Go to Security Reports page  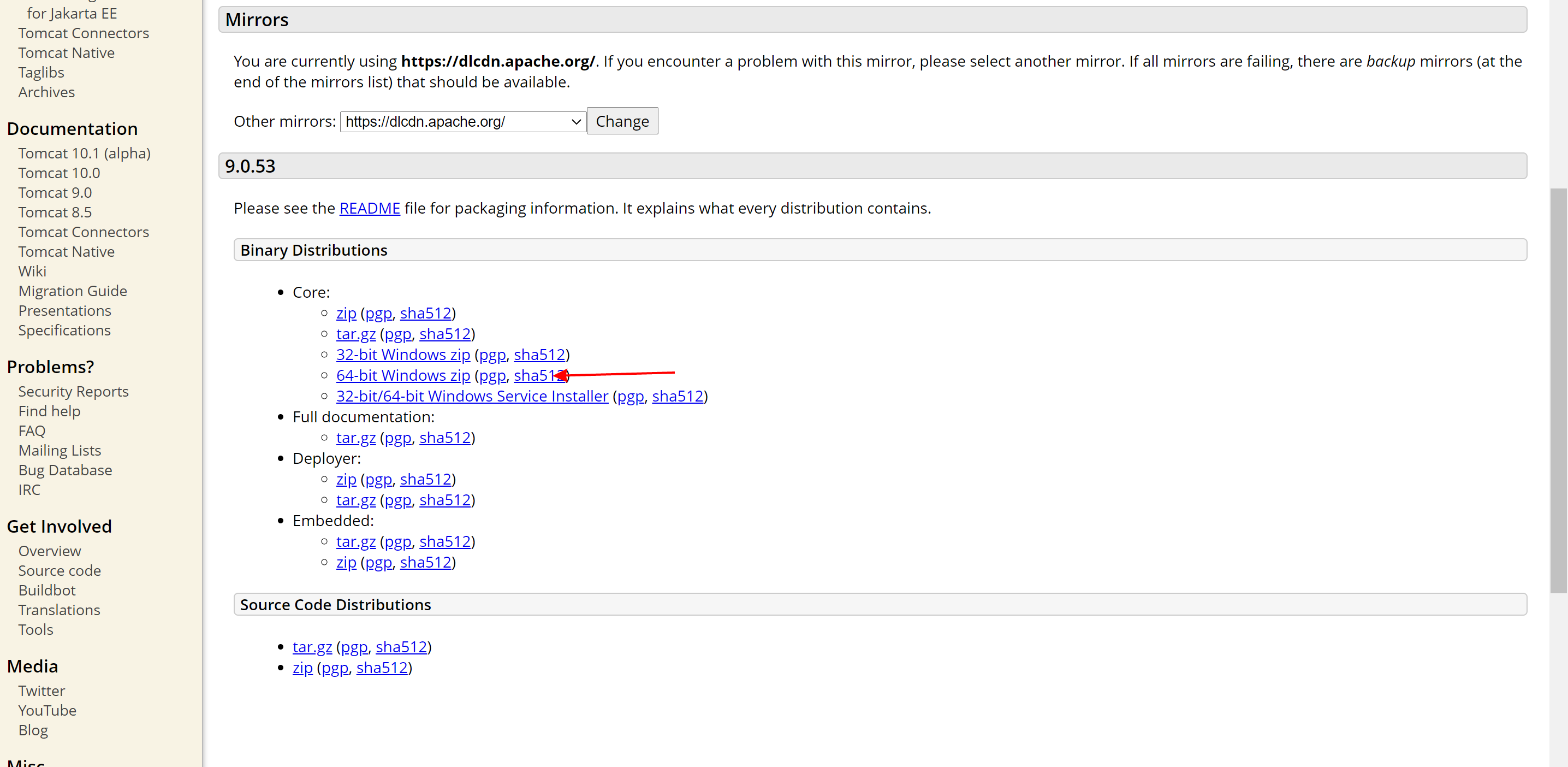click(73, 391)
